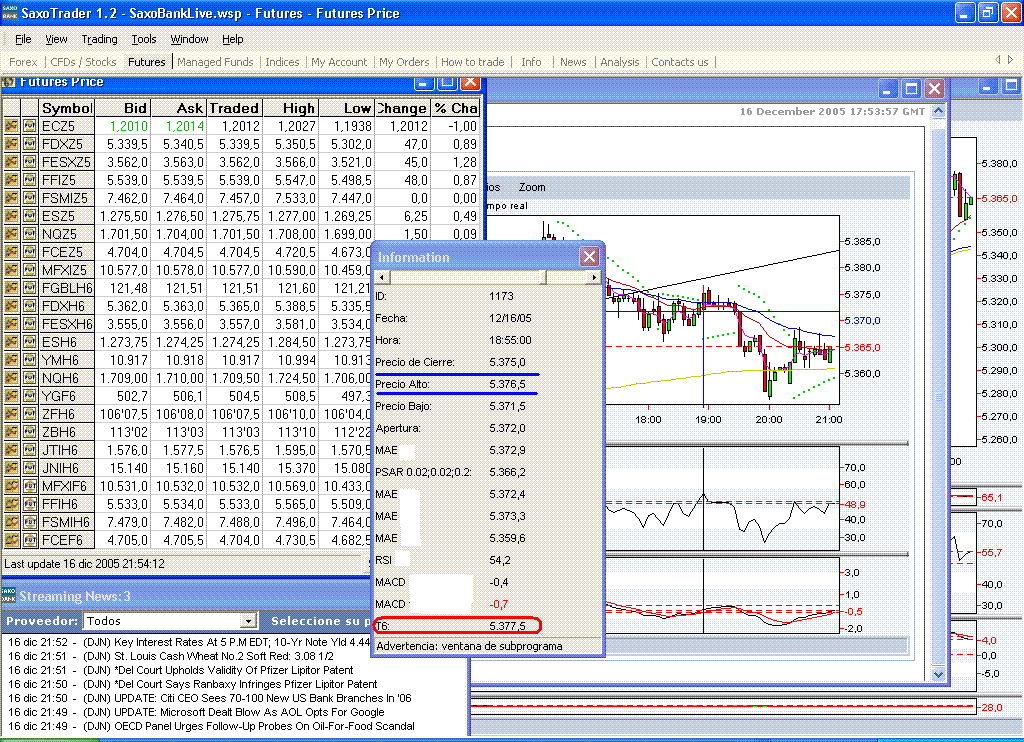Sort by the Ask column header
Screen dimensions: 1024x742
(179, 108)
